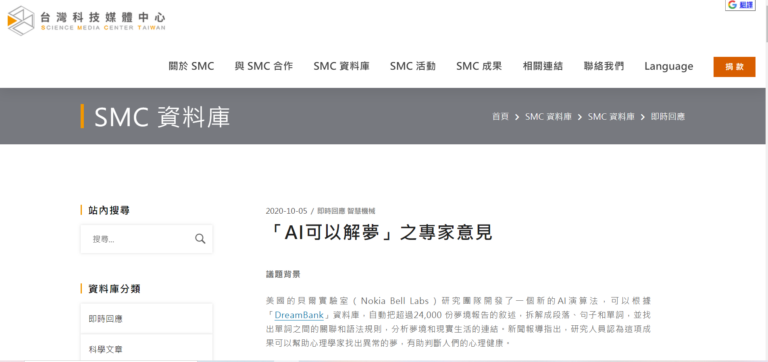
Task: Open the 相關連結 menu
Action: coord(543,66)
